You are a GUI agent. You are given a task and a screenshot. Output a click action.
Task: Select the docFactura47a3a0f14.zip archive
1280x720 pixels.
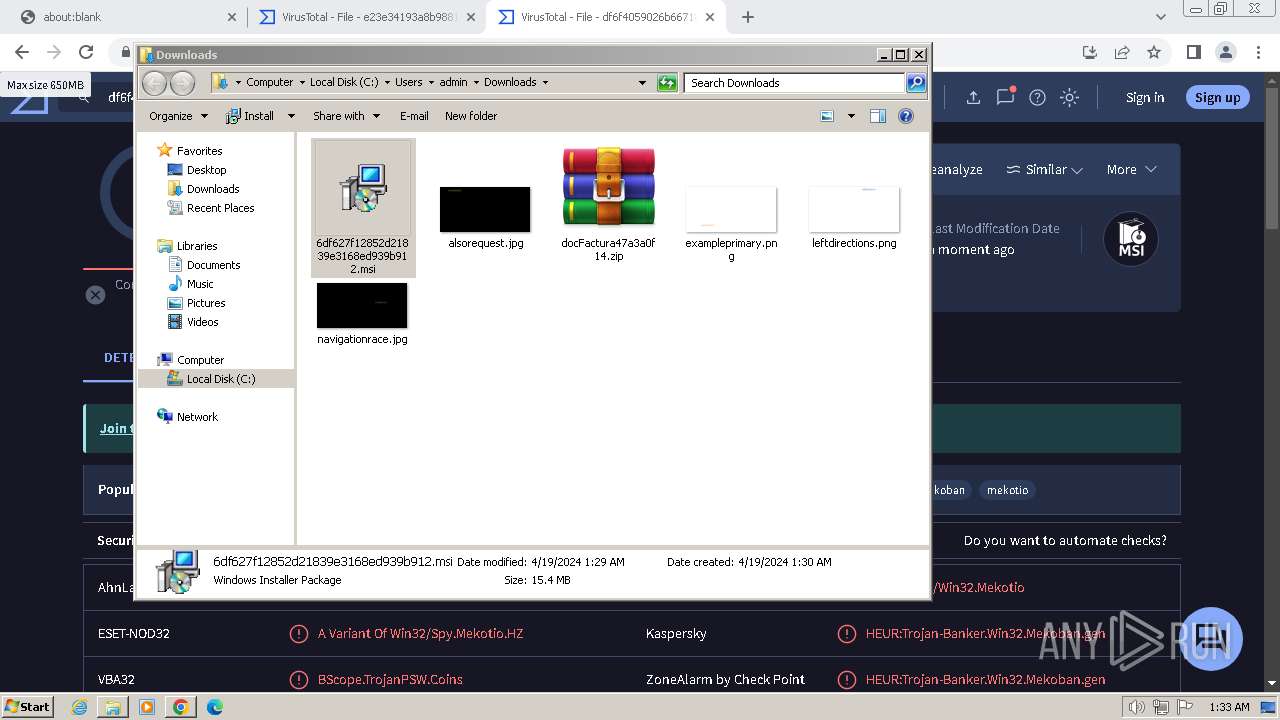tap(608, 205)
